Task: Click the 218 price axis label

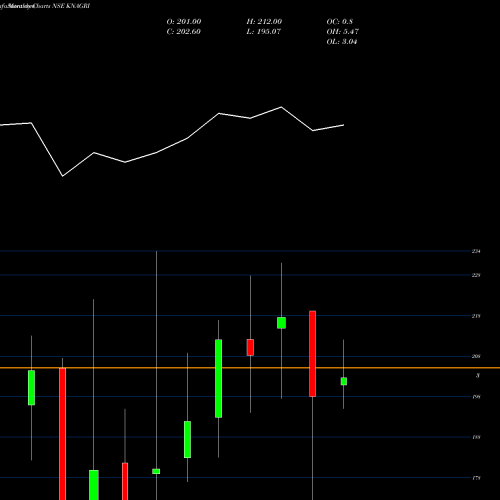Action: 476,316
